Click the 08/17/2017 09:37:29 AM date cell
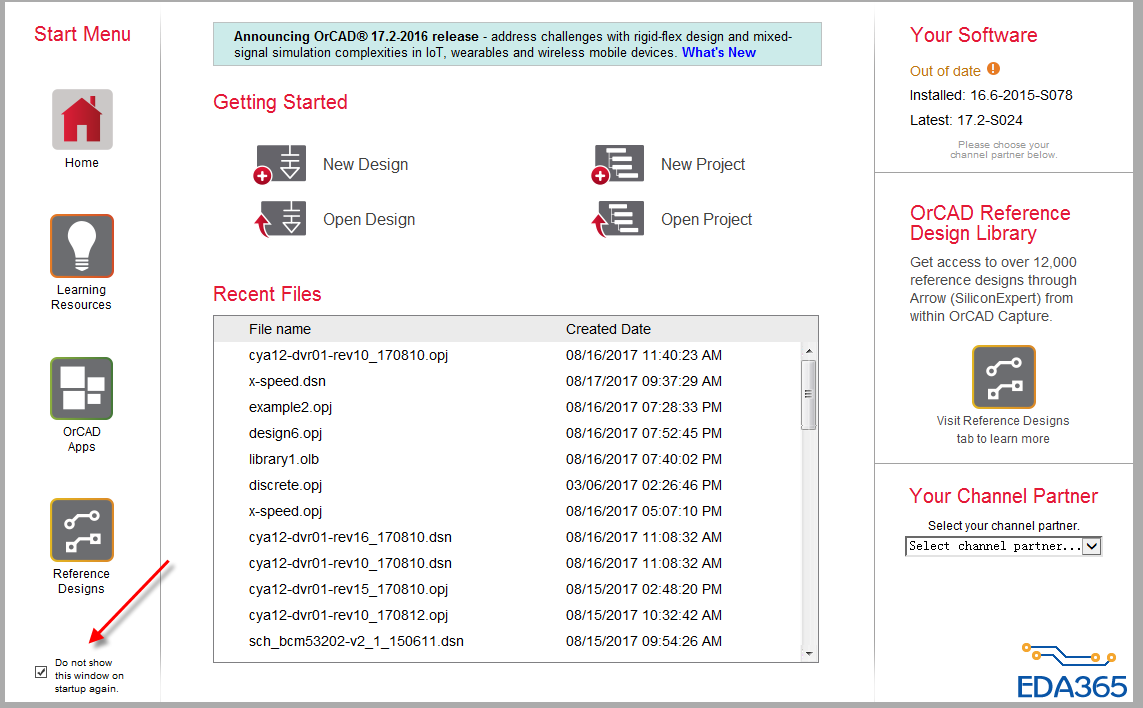 644,381
